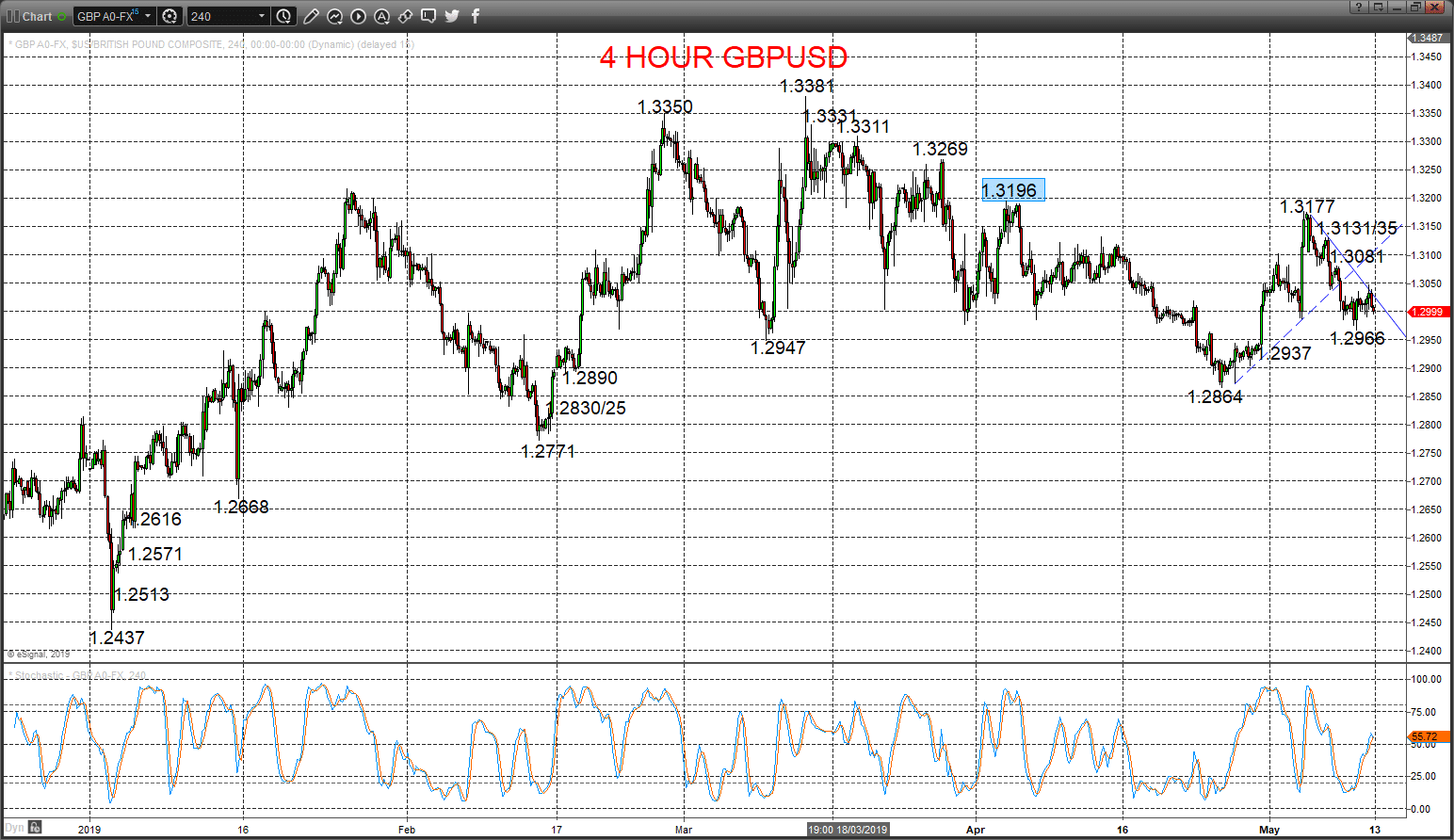1454x840 pixels.
Task: Click the 2019 label on time axis
Action: pos(89,830)
